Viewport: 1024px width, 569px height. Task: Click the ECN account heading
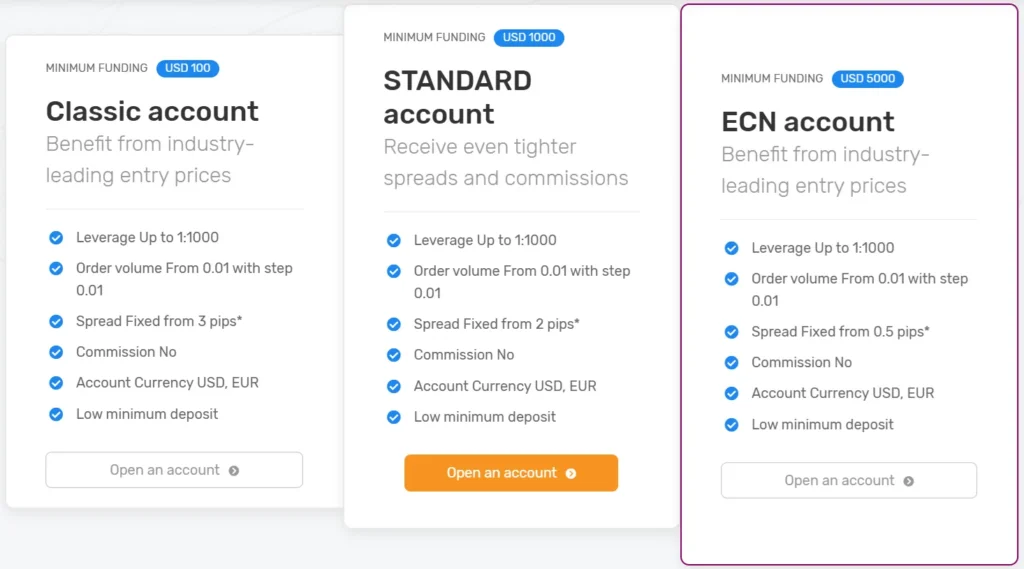808,122
